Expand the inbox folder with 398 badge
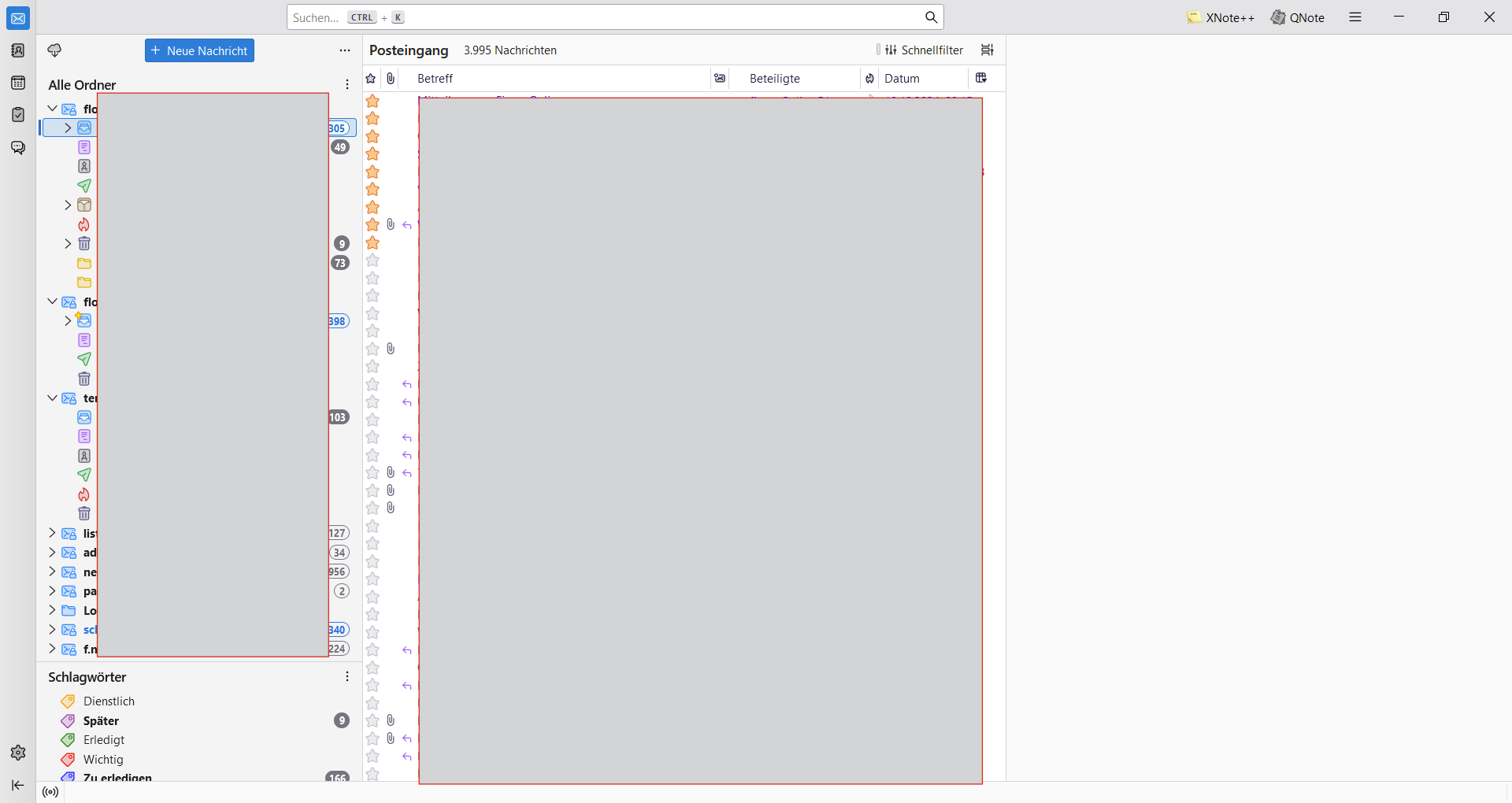Image resolution: width=1512 pixels, height=803 pixels. (x=68, y=320)
